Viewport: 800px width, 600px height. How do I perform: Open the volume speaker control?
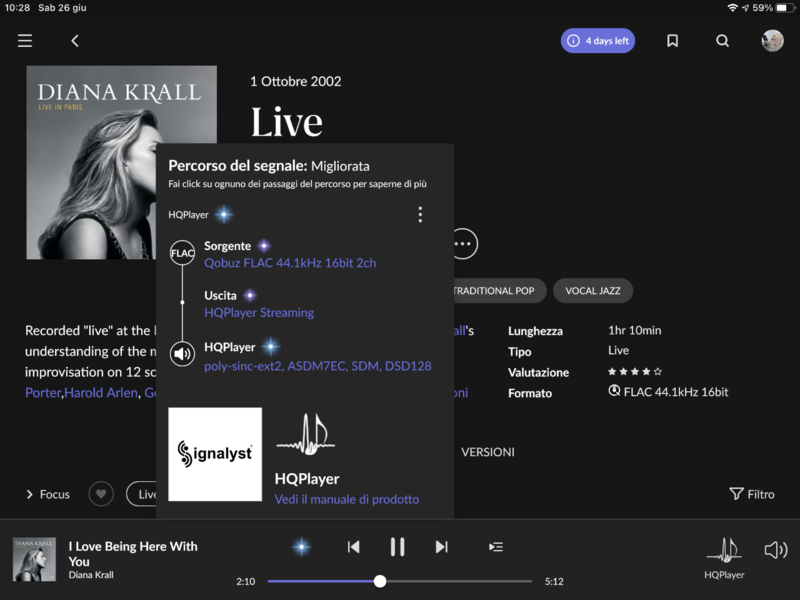click(775, 550)
